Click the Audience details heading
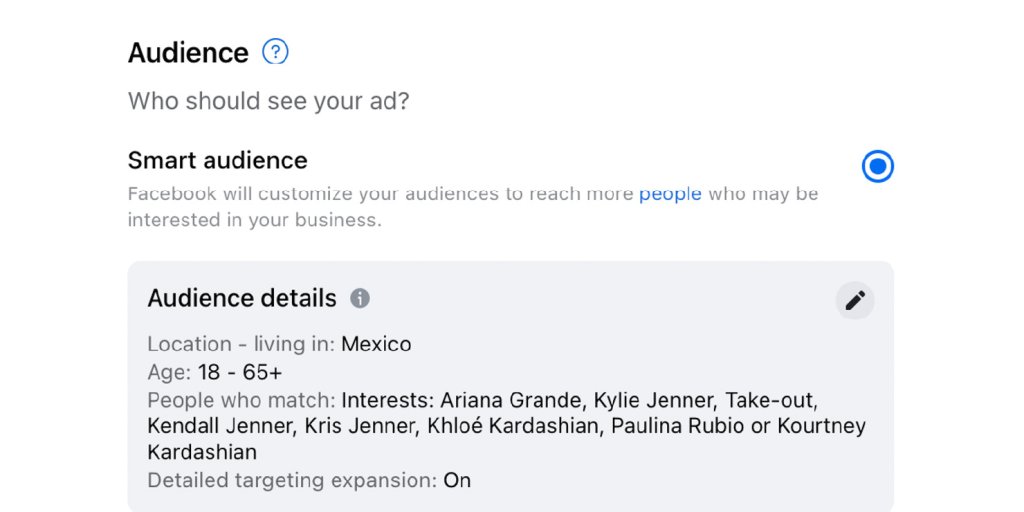This screenshot has height=512, width=1024. pyautogui.click(x=242, y=298)
